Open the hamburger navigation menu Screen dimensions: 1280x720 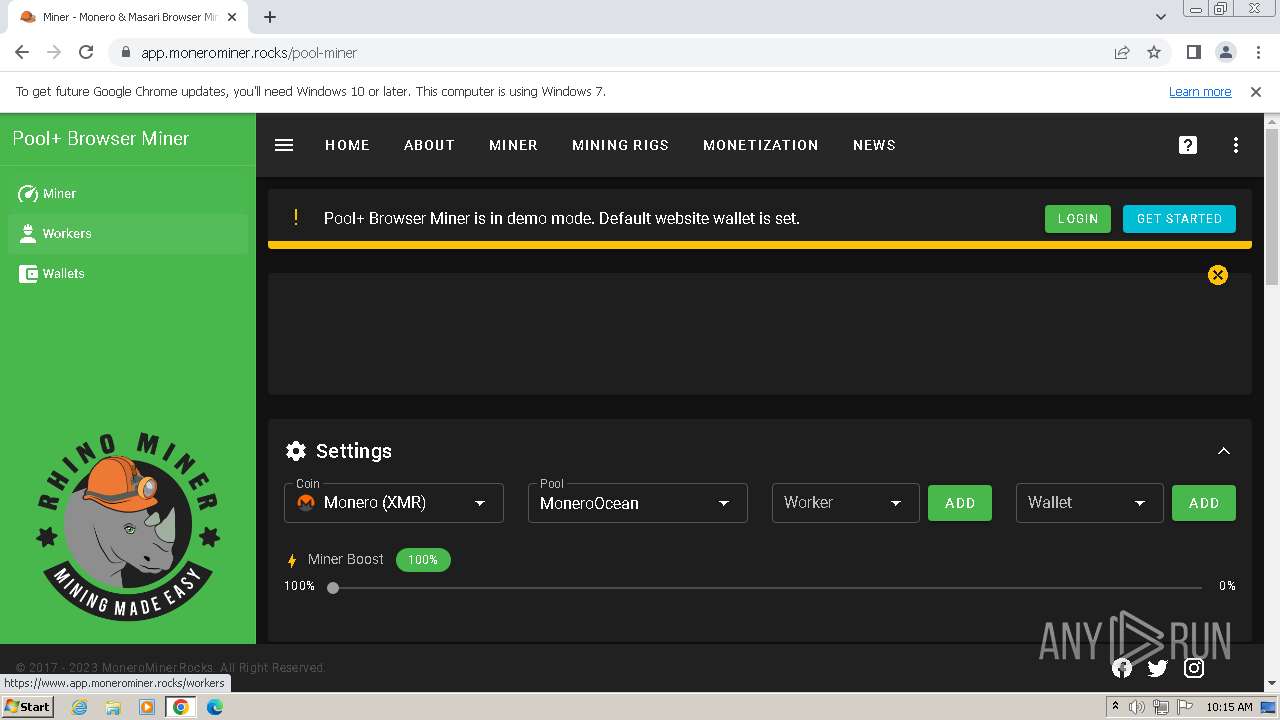pos(284,145)
